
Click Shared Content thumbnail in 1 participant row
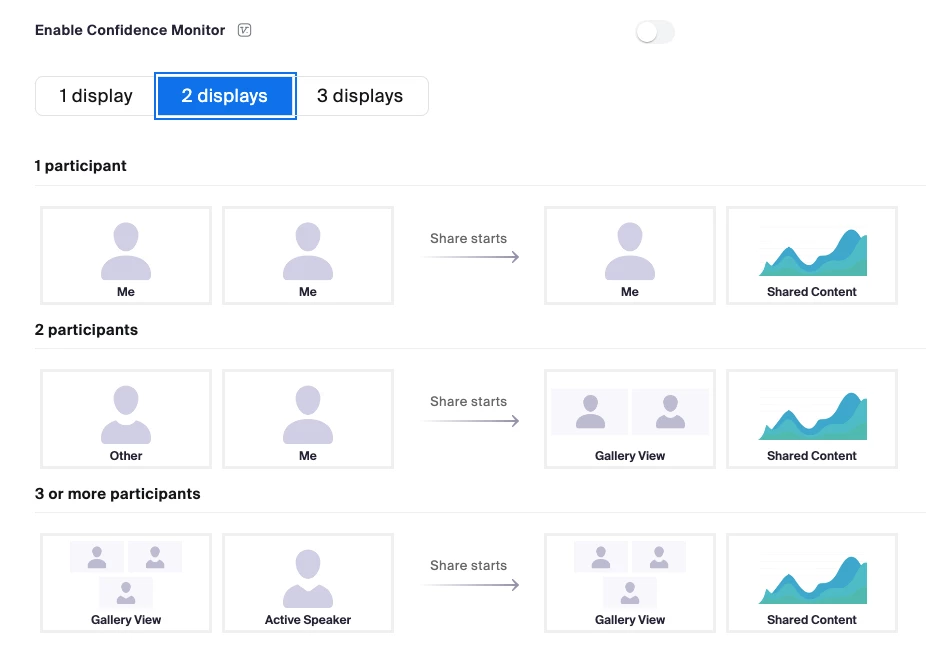812,256
